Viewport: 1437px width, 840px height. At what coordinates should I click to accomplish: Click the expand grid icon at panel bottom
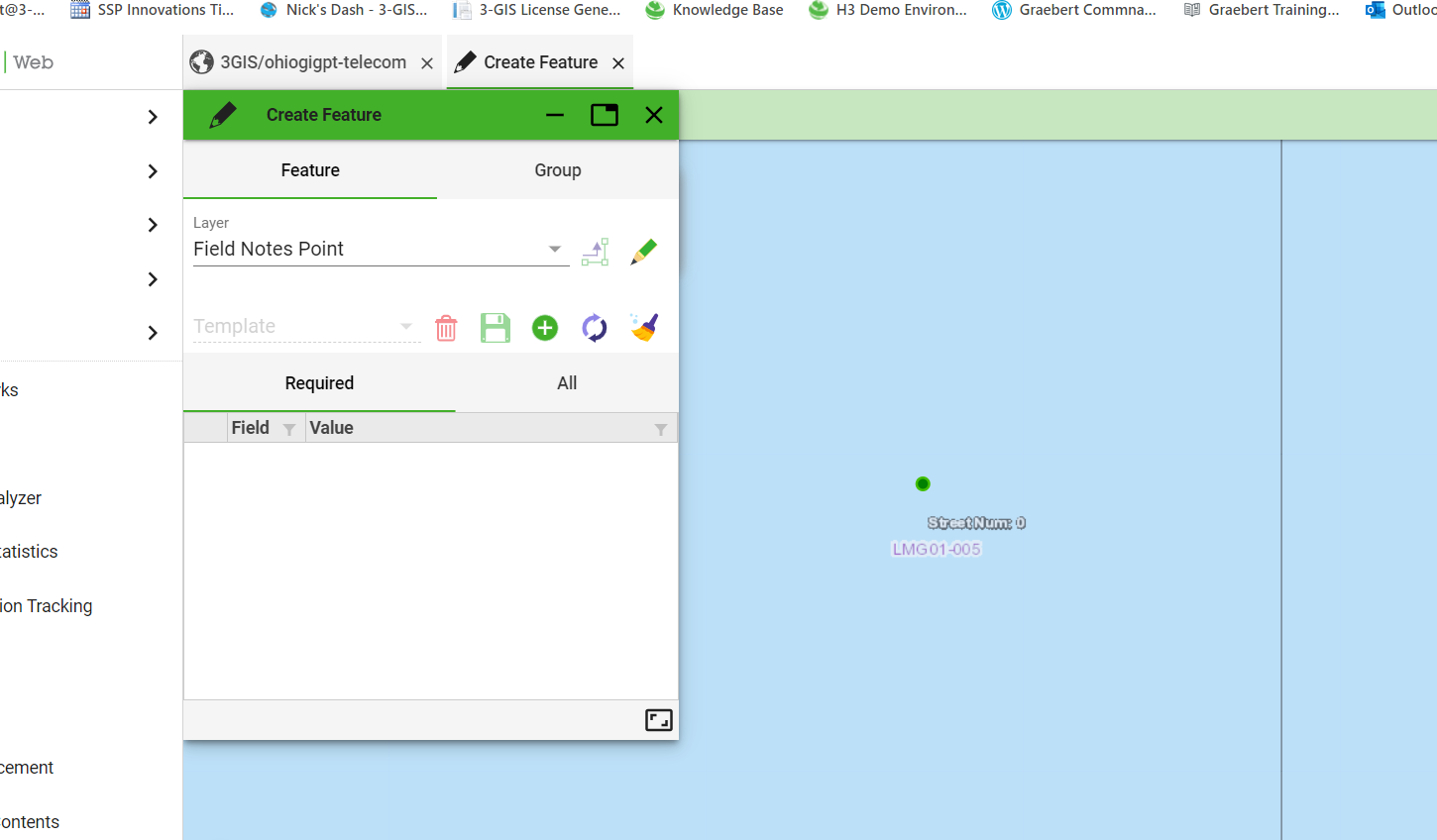[658, 720]
